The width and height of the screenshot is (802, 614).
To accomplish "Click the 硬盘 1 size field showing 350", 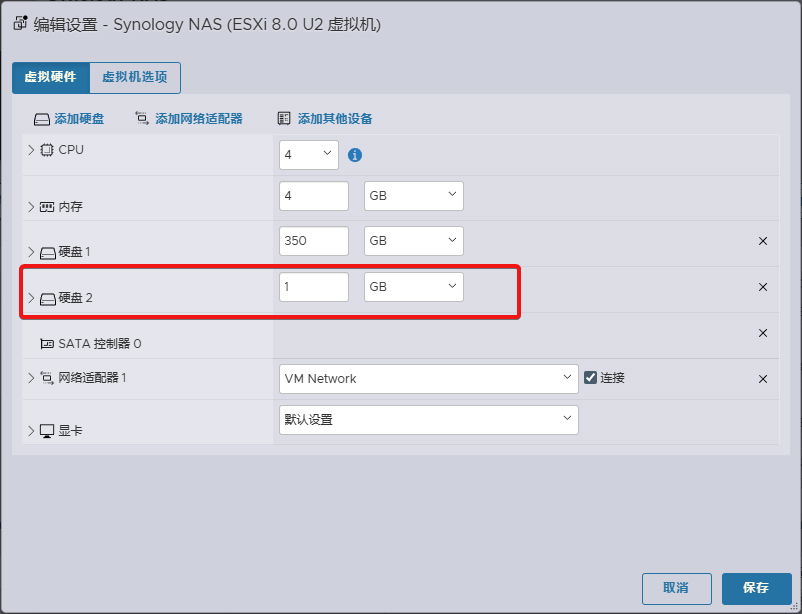I will (314, 240).
